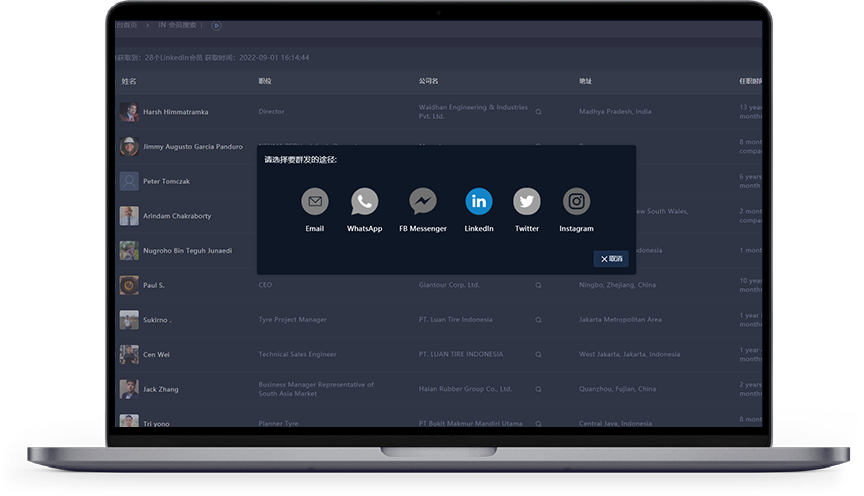Click the Giantour Corp. Ltd. company cell
This screenshot has height=496, width=864.
click(449, 285)
